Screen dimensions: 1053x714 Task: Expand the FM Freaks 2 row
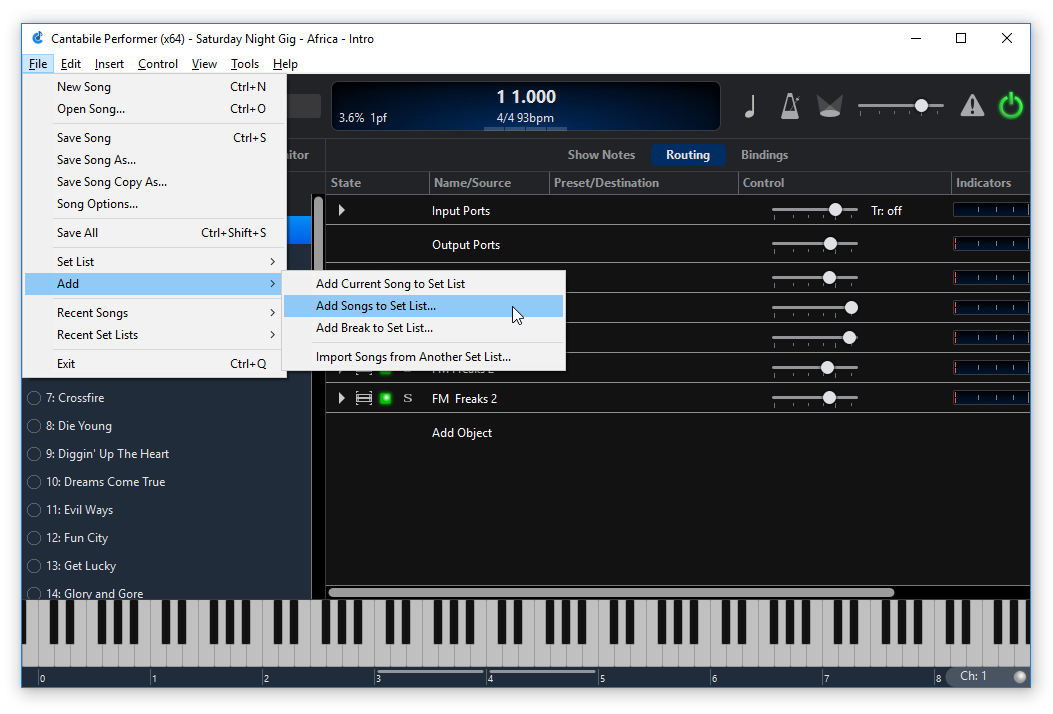point(341,398)
